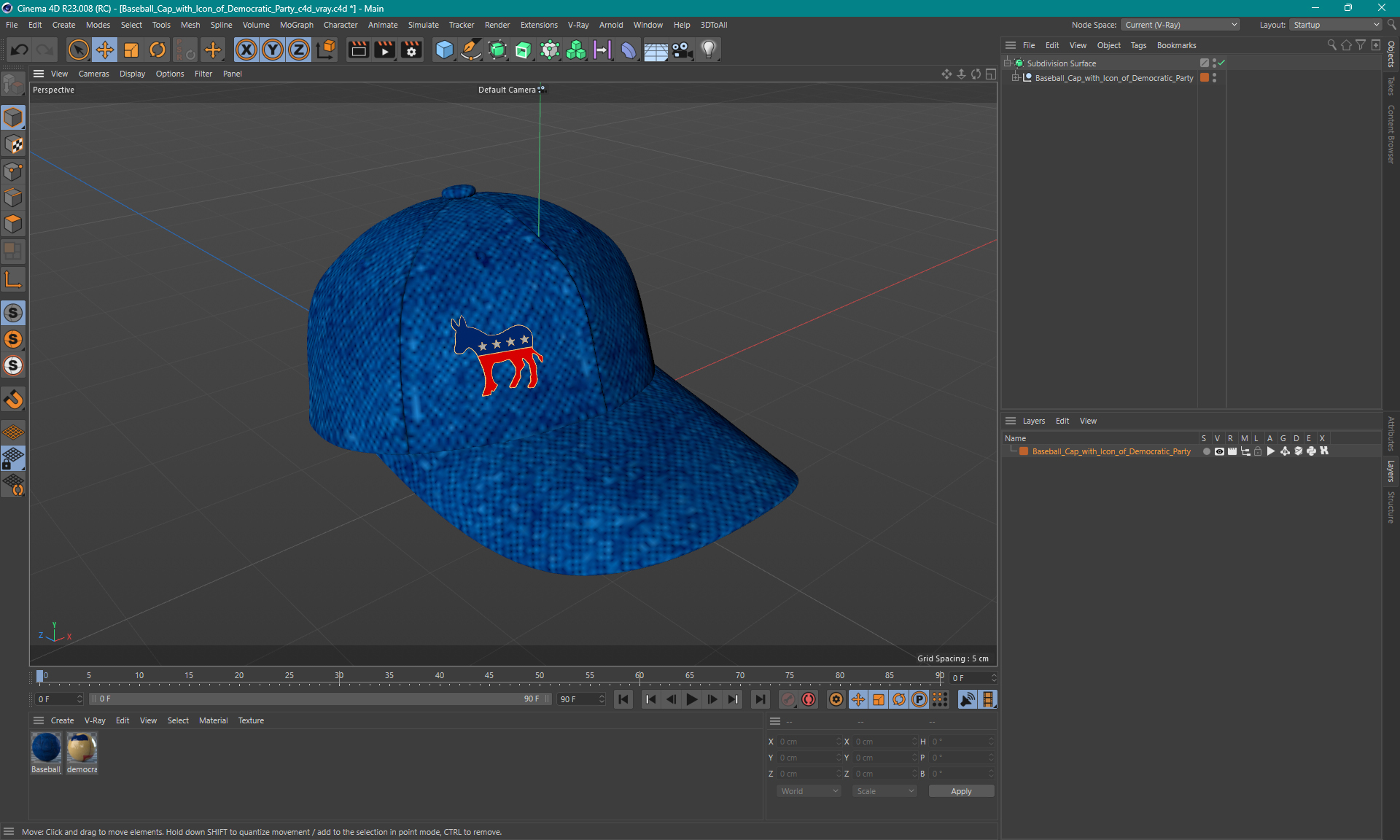
Task: Click the Apply coordinates button
Action: point(961,791)
